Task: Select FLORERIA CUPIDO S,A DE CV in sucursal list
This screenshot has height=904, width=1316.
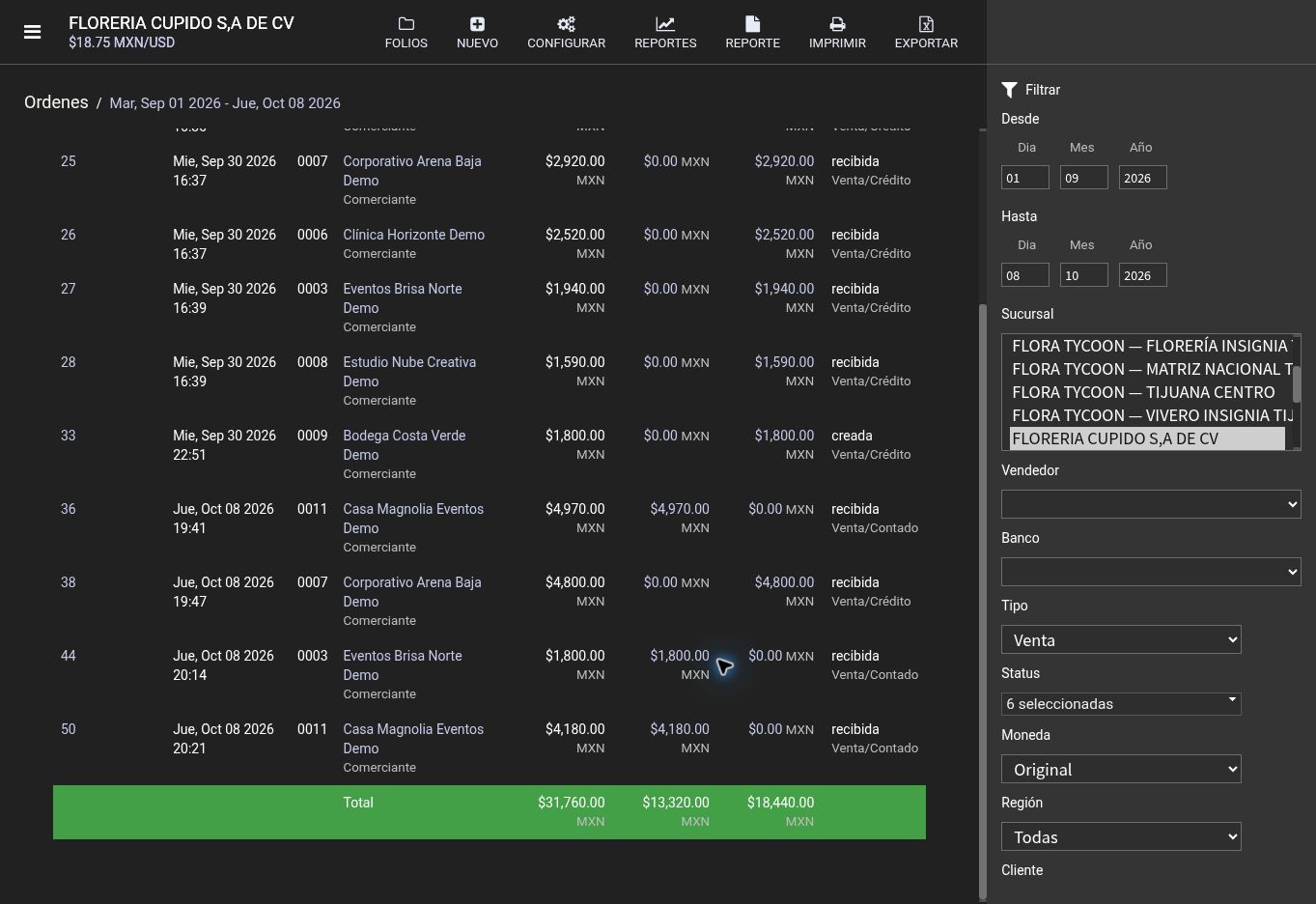Action: point(1147,438)
